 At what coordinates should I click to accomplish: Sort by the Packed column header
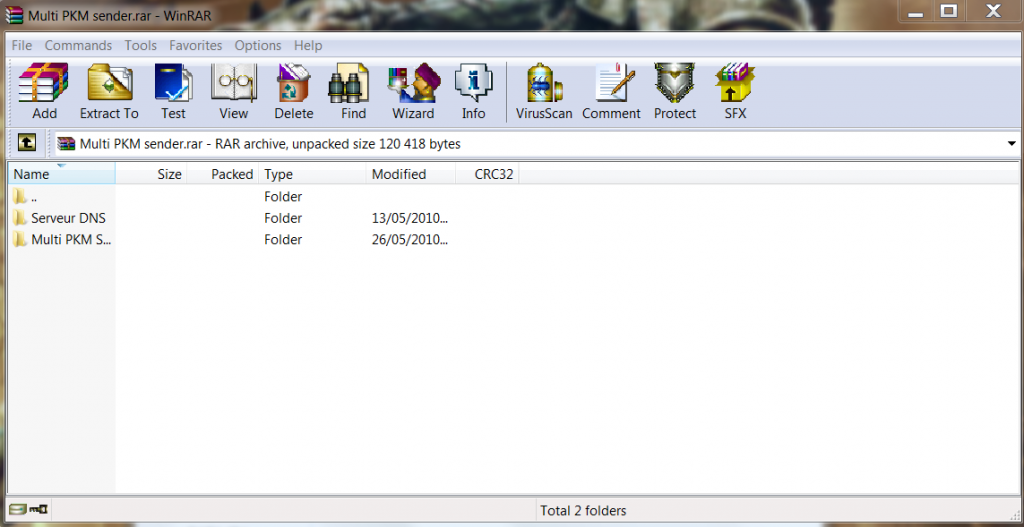coord(223,174)
